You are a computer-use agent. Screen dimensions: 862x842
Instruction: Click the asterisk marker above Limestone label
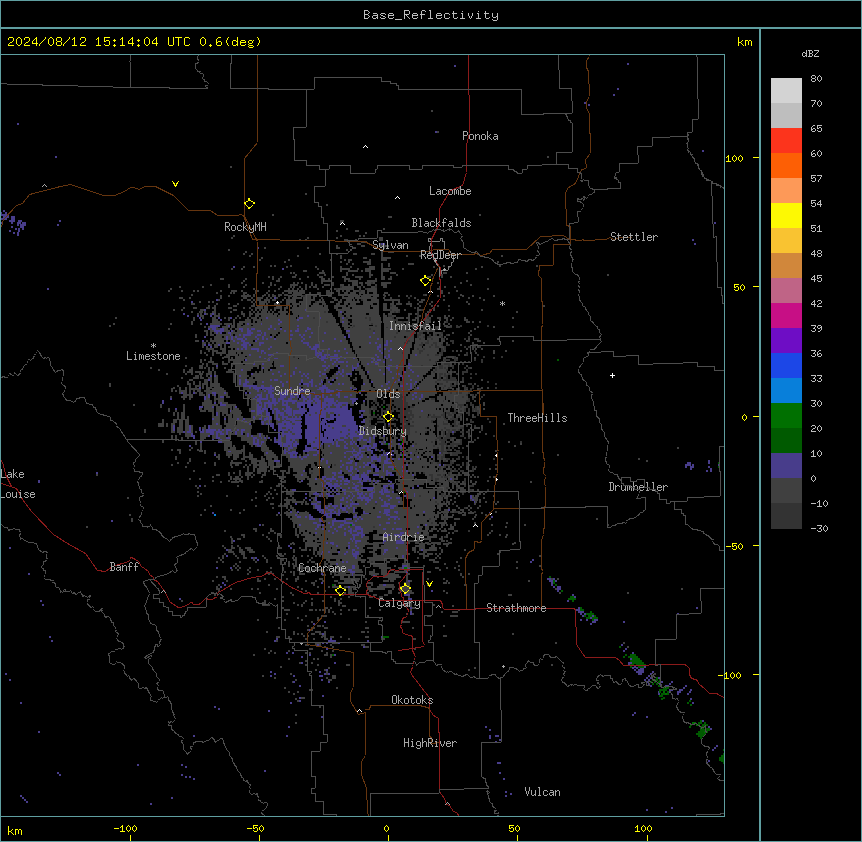153,346
